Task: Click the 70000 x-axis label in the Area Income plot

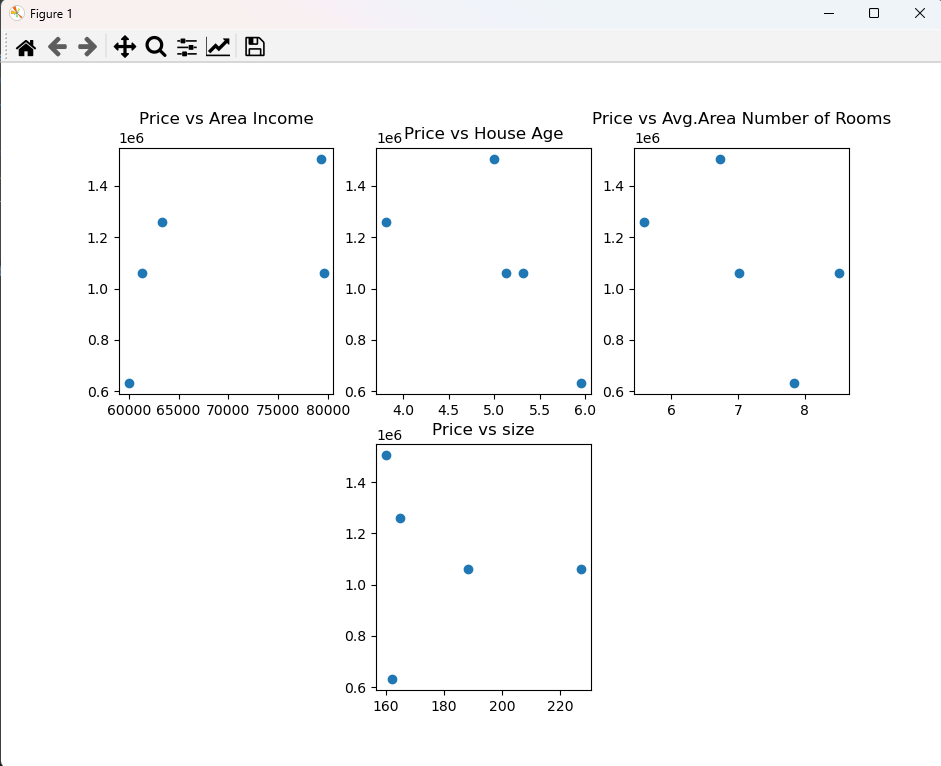Action: pos(228,410)
